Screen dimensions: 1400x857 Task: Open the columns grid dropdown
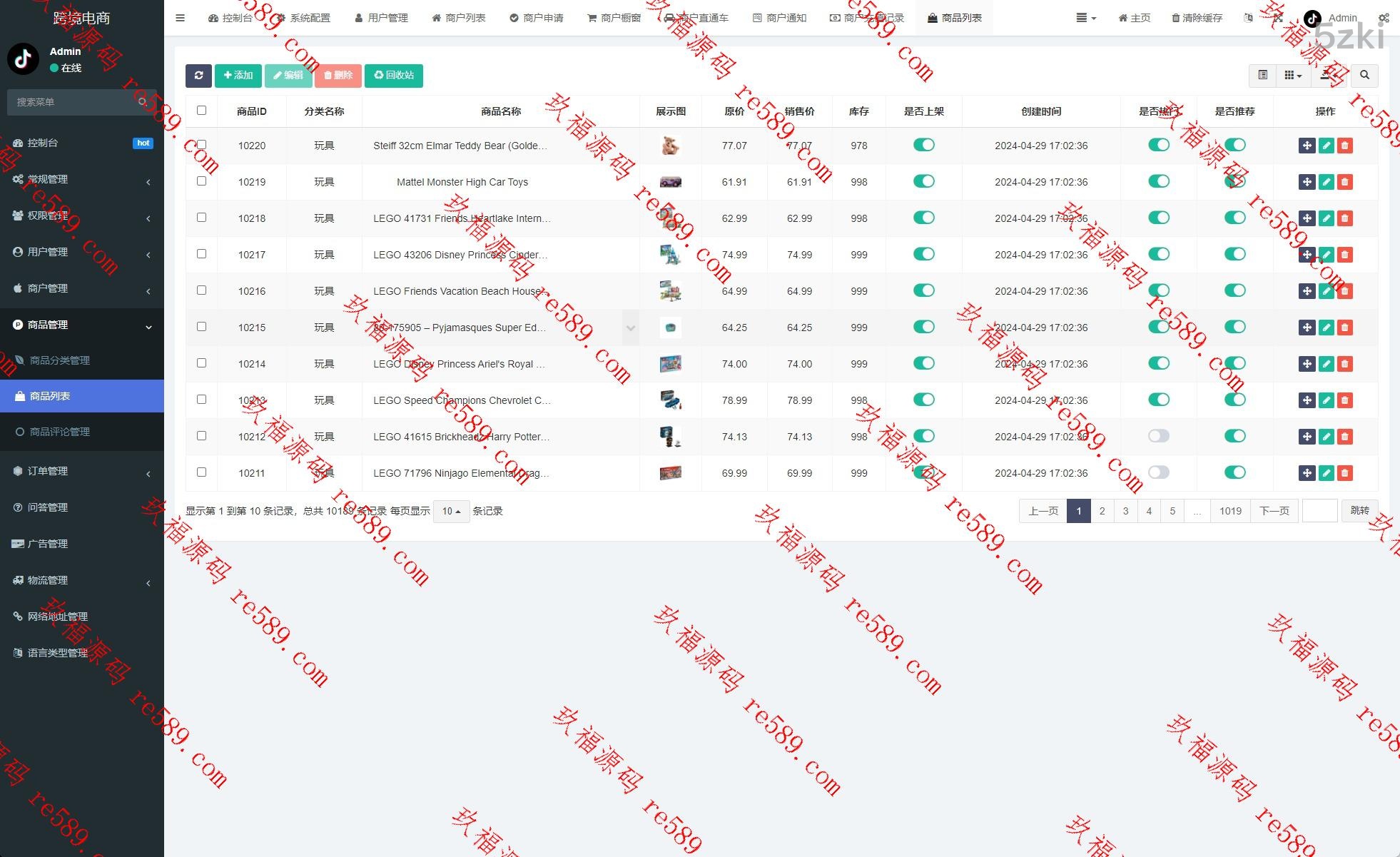pos(1292,76)
